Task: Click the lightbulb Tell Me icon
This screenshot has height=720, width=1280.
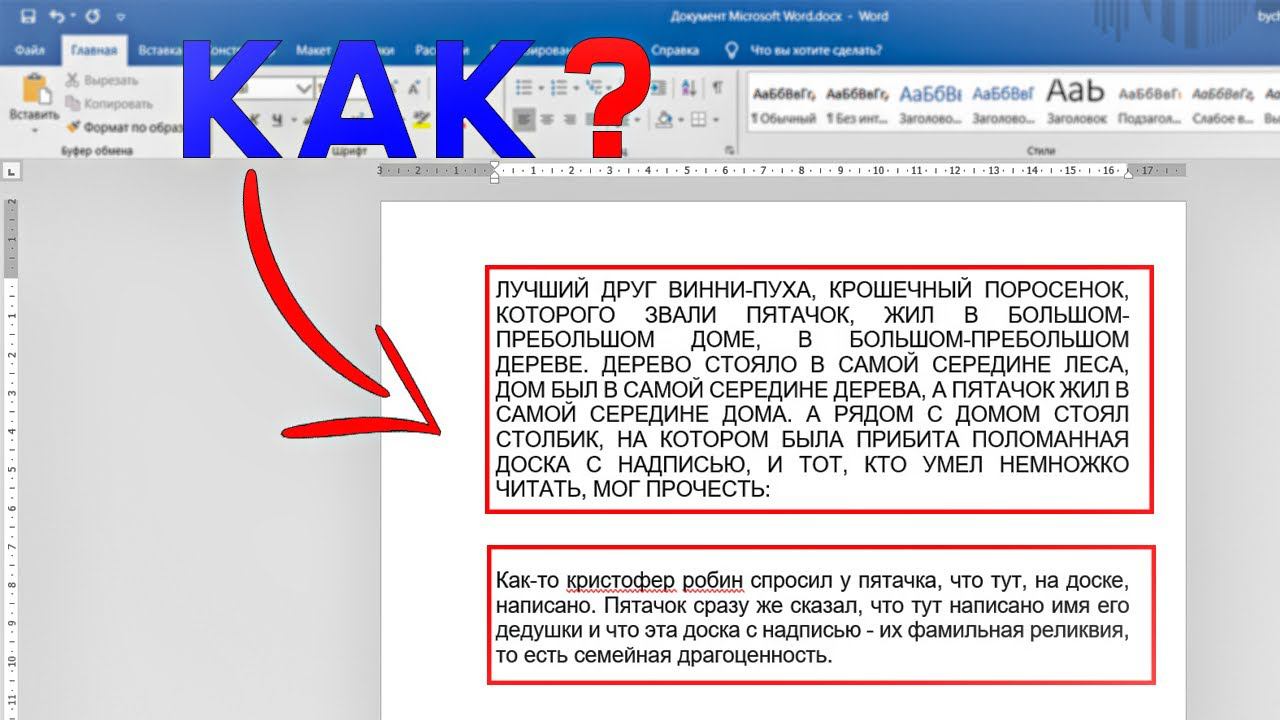Action: tap(731, 49)
